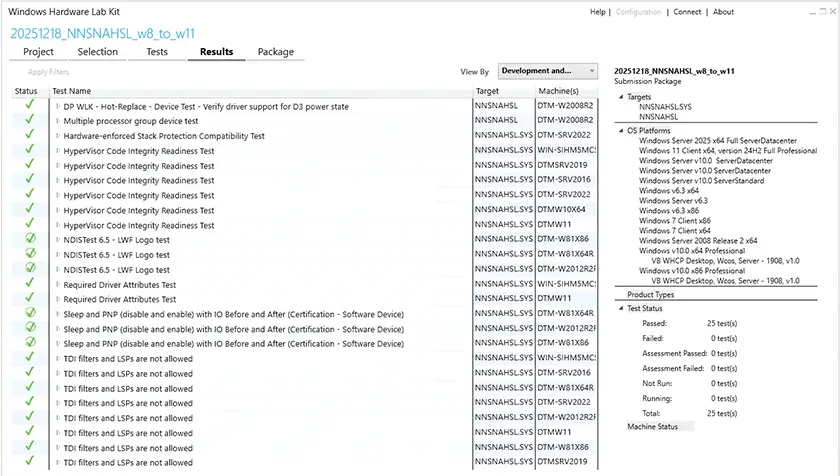Viewport: 840px width, 476px height.
Task: Open the Tests tab
Action: (x=157, y=52)
